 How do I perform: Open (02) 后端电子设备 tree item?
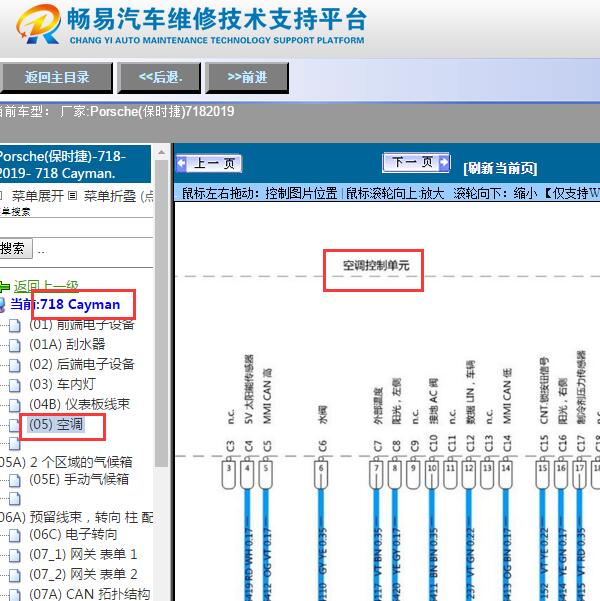click(x=82, y=364)
